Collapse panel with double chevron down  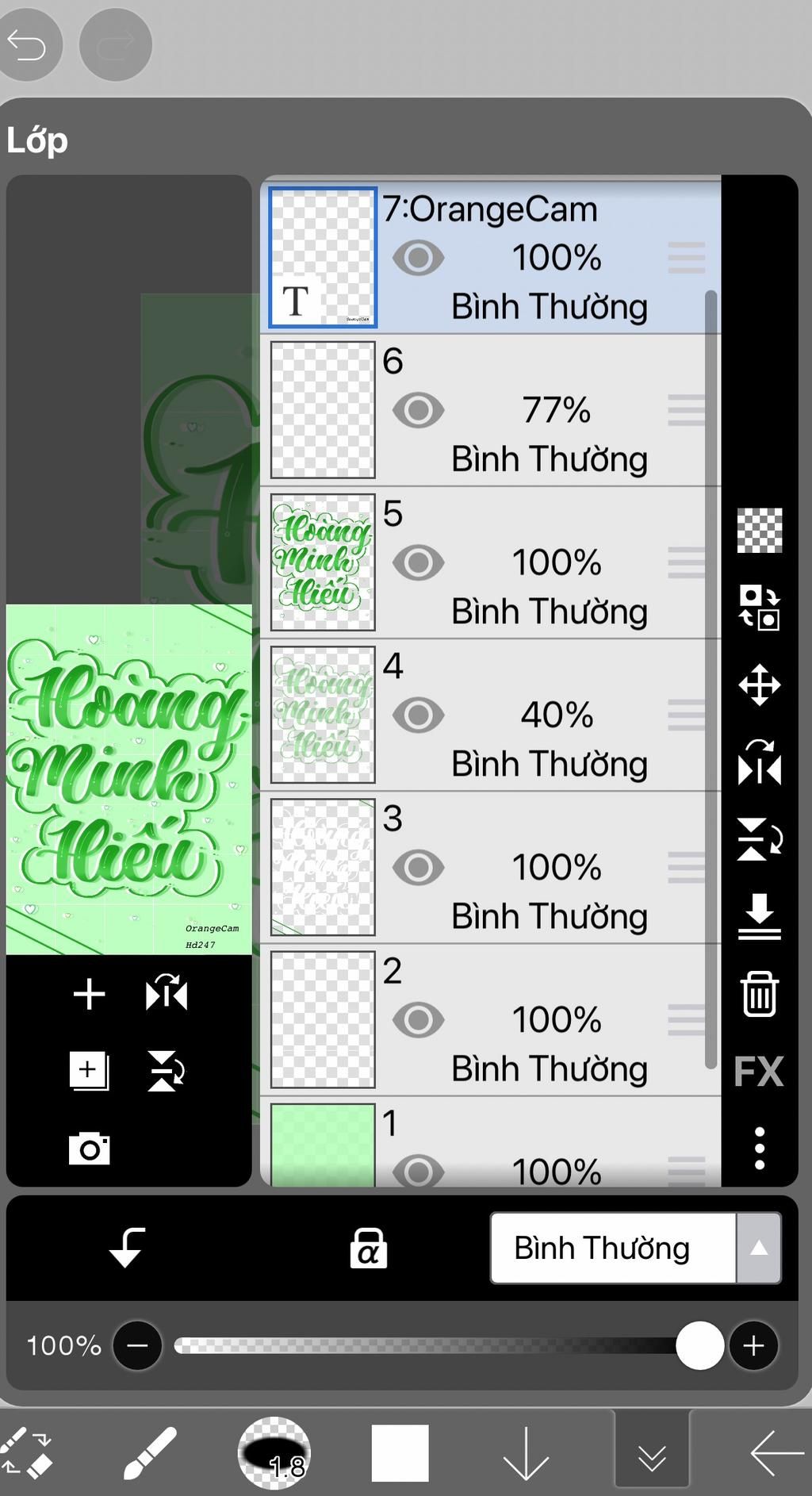pyautogui.click(x=652, y=1455)
